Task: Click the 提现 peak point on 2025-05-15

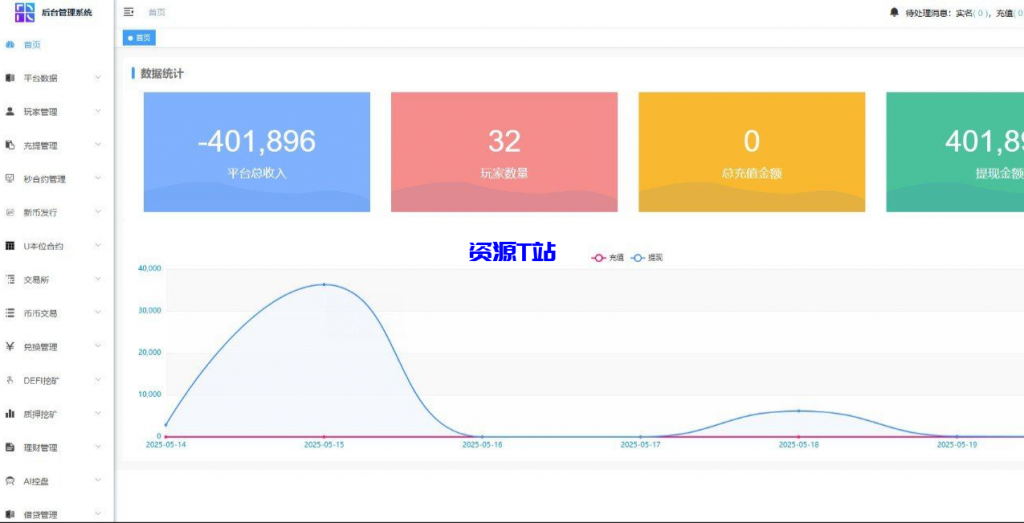Action: (x=324, y=284)
